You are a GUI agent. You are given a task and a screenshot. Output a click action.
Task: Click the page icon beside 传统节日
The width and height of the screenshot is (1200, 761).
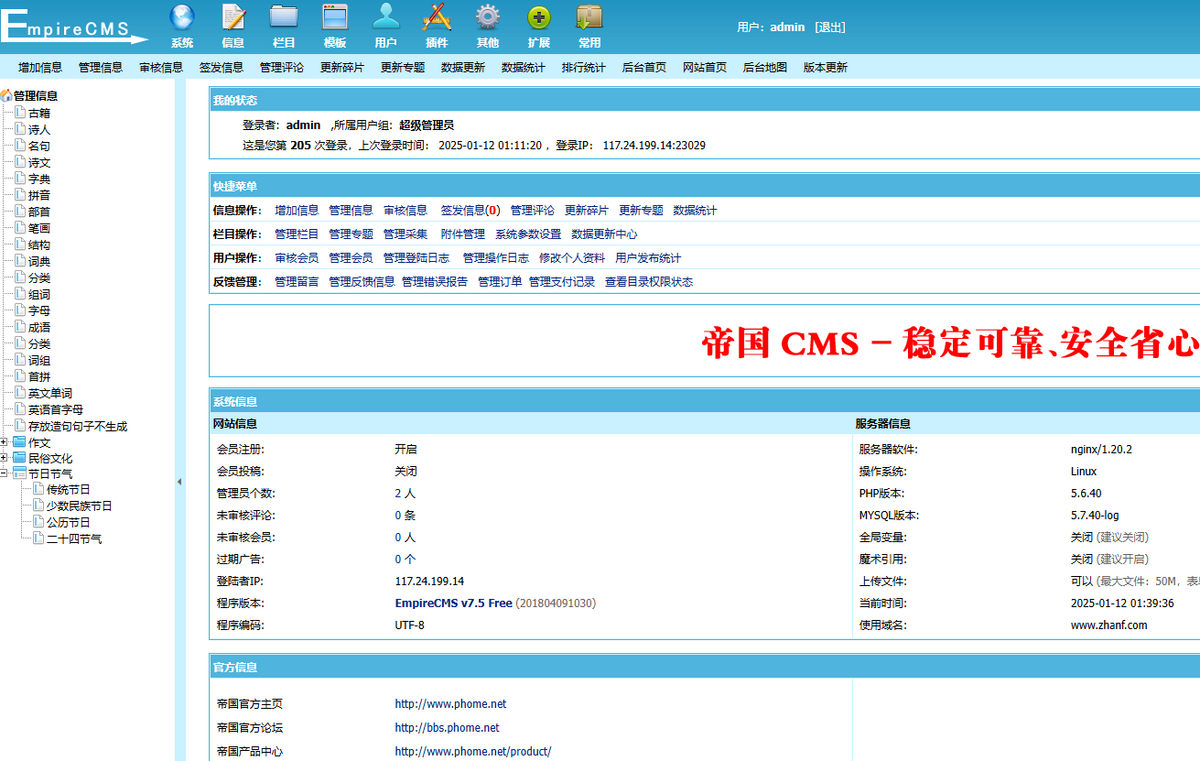click(39, 490)
